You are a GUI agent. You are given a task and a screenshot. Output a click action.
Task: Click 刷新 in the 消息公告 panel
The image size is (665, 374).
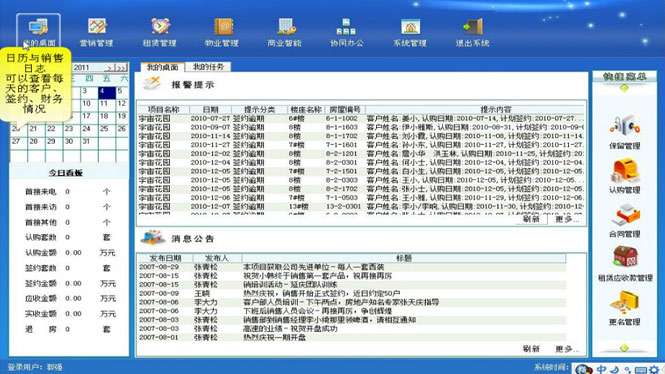click(x=531, y=349)
